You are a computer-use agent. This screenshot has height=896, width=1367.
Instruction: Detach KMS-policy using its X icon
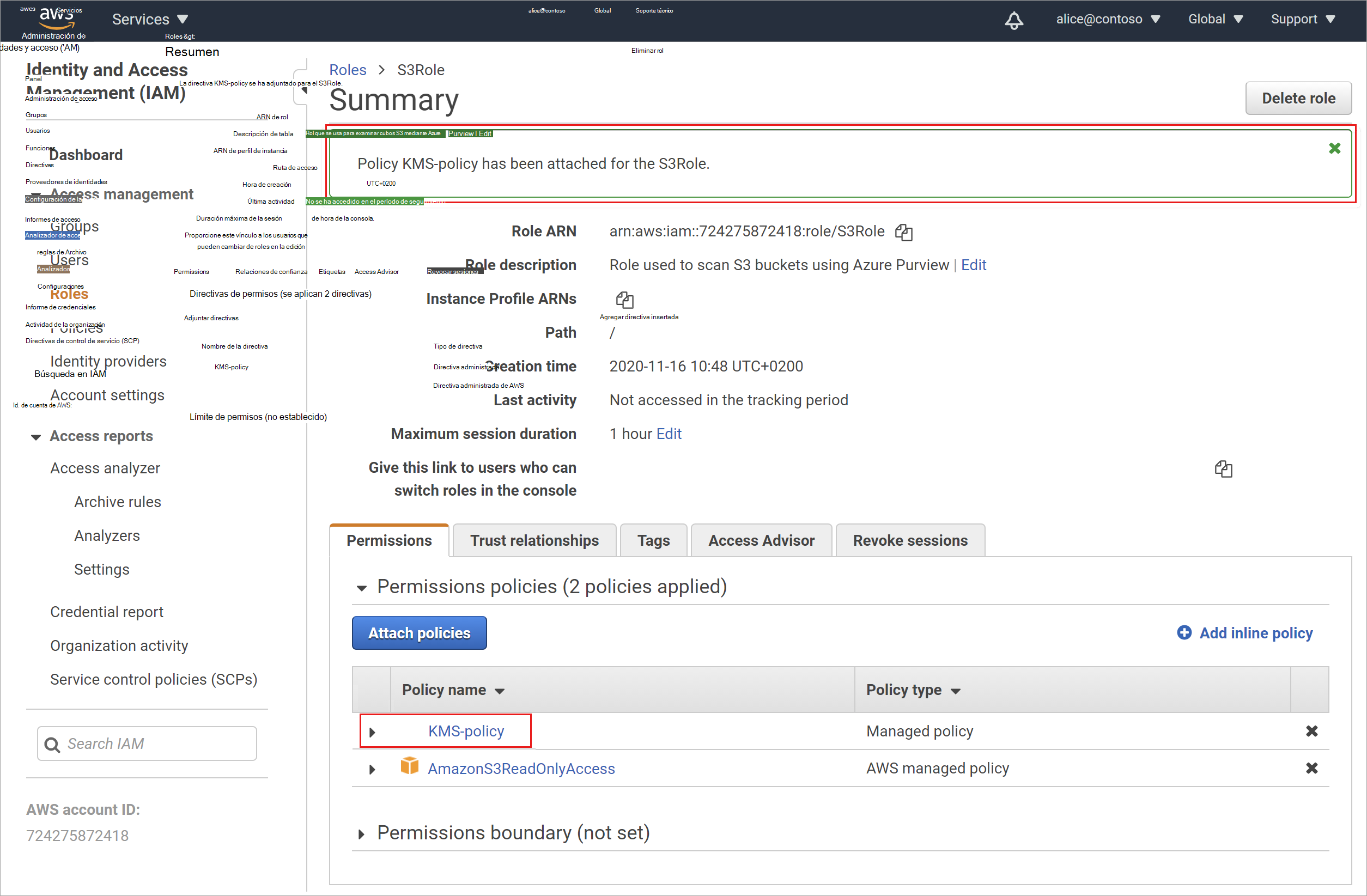point(1312,731)
